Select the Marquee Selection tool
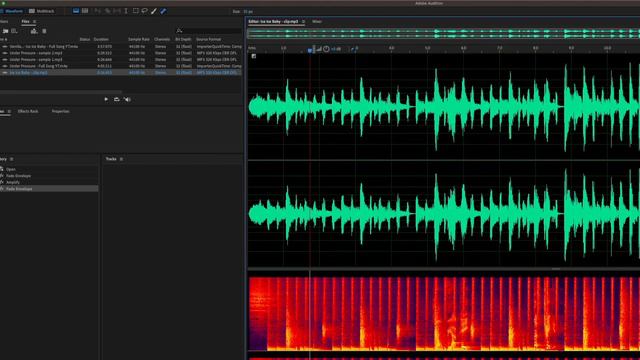 (136, 11)
